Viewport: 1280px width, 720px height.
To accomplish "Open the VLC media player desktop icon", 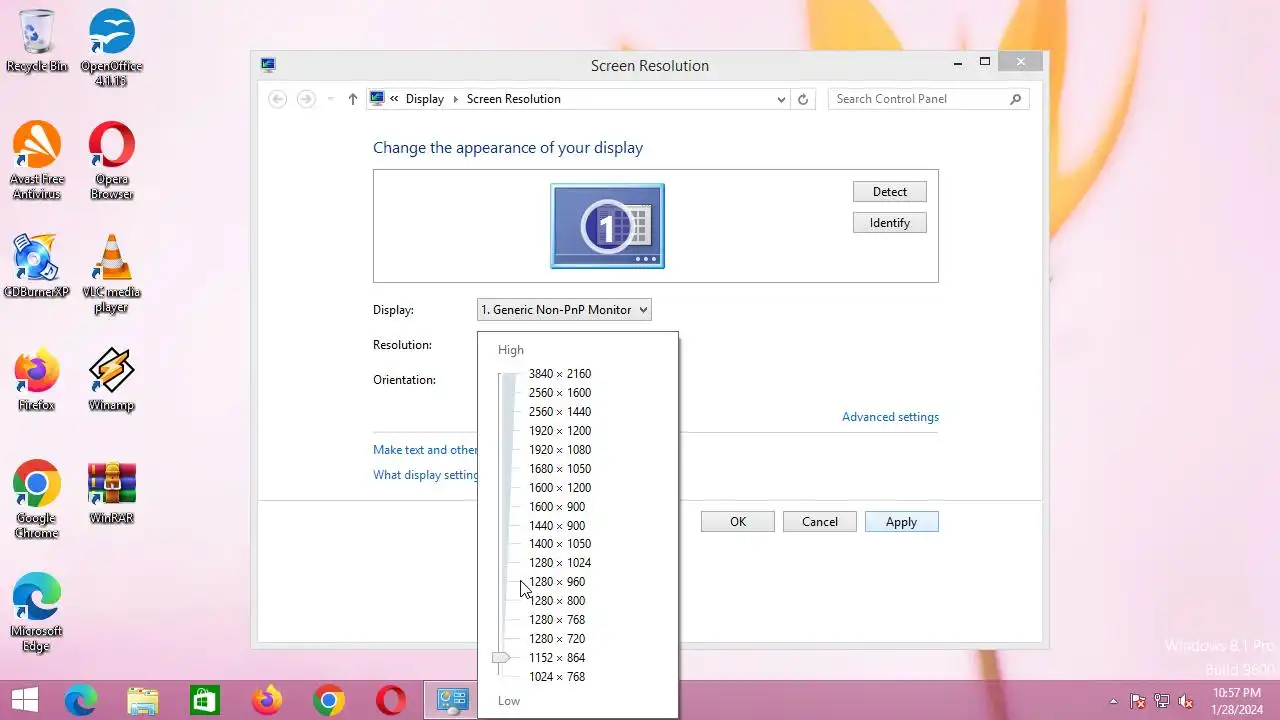I will (111, 273).
